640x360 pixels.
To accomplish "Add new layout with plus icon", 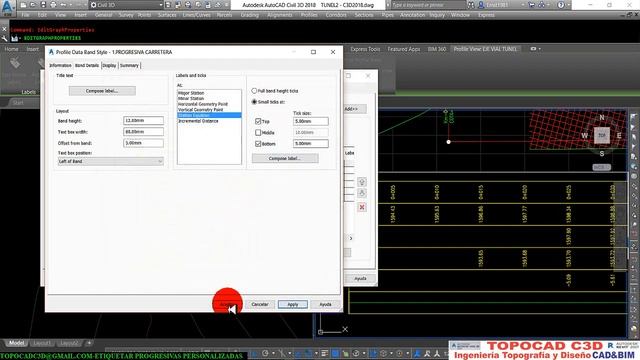I will click(x=89, y=343).
